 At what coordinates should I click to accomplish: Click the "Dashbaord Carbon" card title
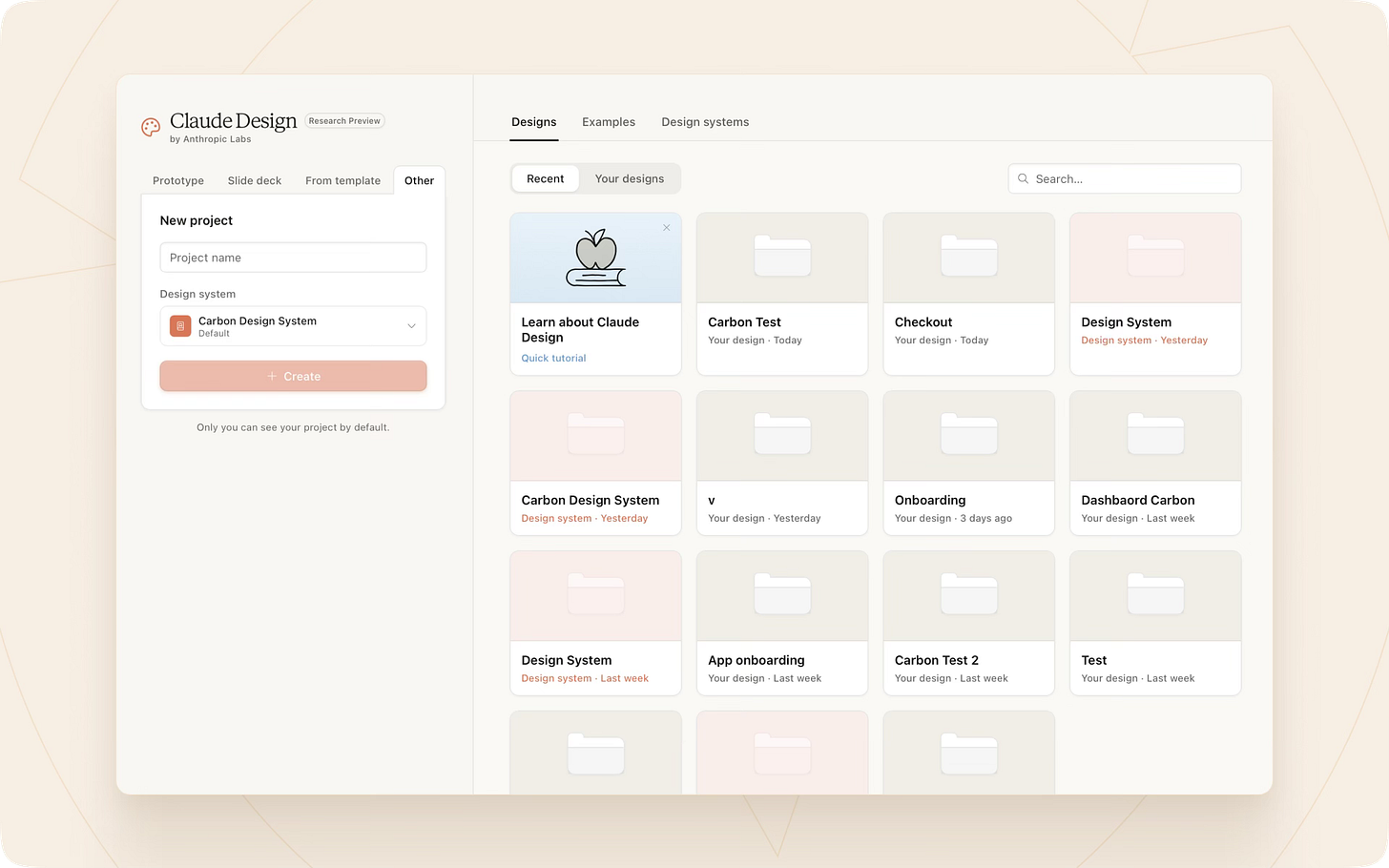[1138, 500]
